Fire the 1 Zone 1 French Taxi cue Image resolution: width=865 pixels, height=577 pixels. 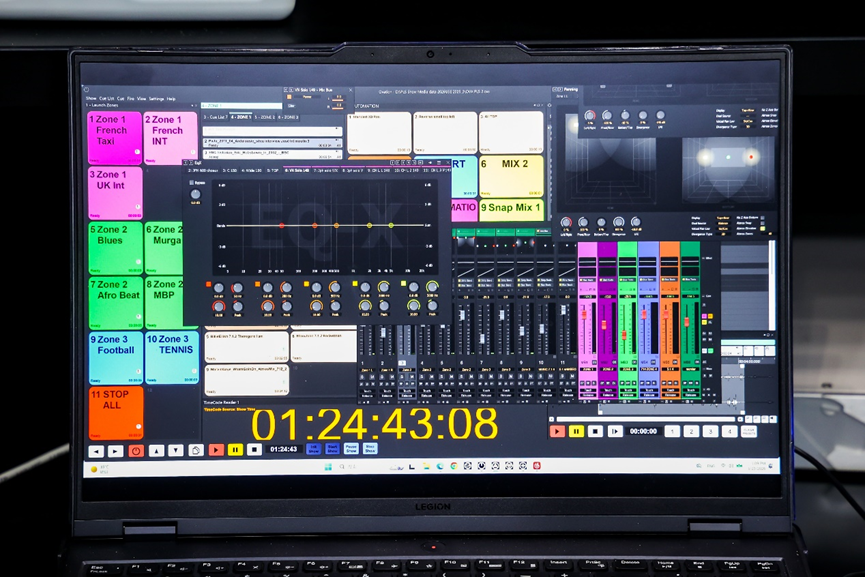115,138
